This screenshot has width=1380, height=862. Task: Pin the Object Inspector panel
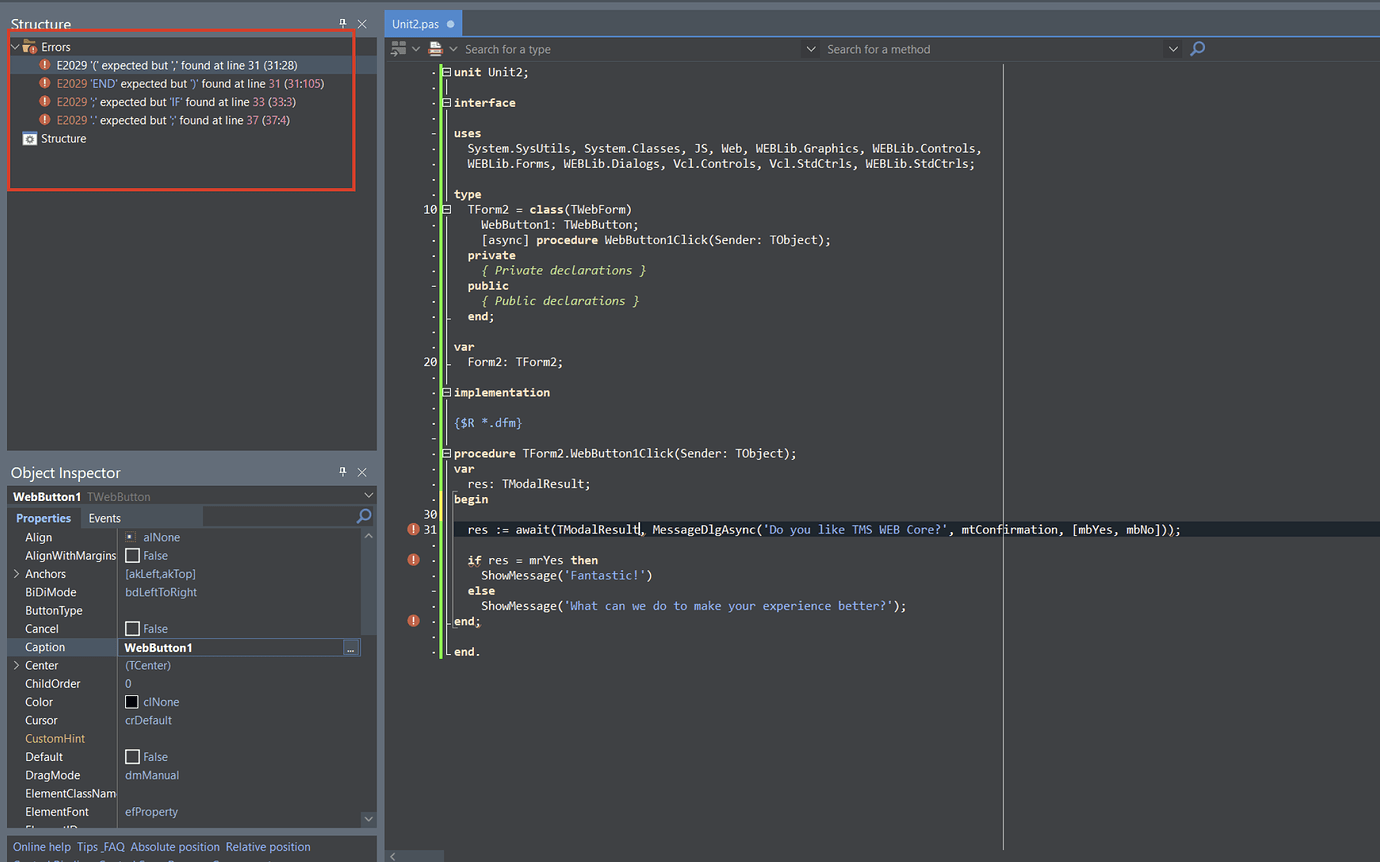342,471
